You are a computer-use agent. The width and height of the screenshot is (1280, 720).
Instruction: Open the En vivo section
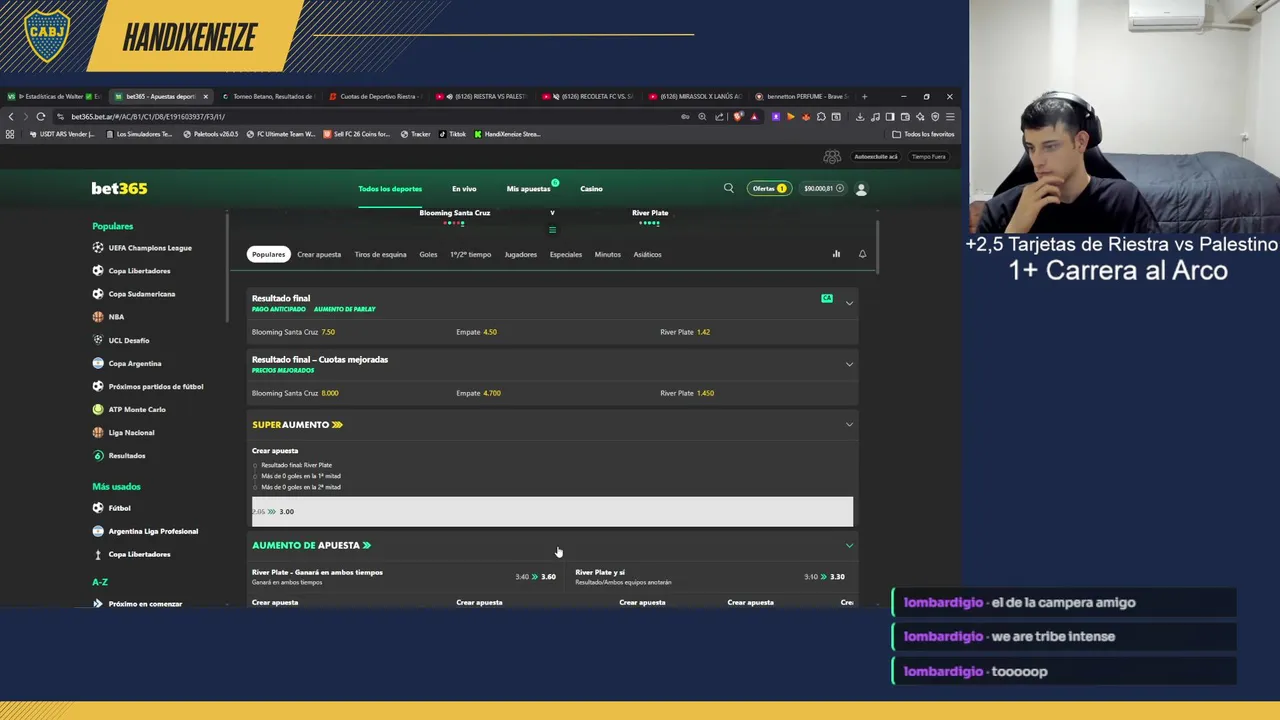click(464, 188)
